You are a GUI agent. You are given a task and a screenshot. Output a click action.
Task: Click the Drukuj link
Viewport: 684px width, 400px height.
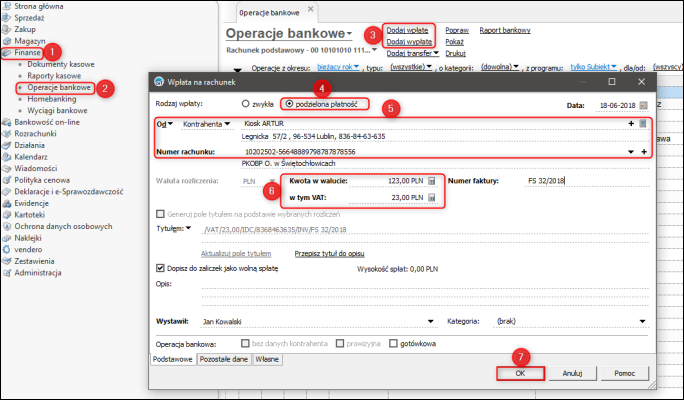point(455,53)
